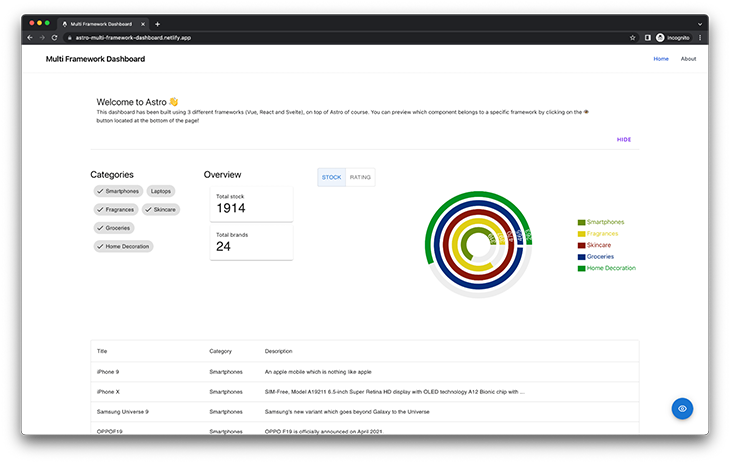Open the Chrome three-dot menu
This screenshot has height=463, width=730.
click(x=700, y=37)
